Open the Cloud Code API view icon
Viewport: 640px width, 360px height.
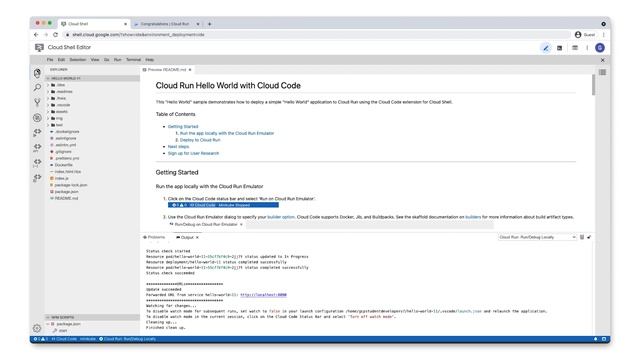coord(37,147)
